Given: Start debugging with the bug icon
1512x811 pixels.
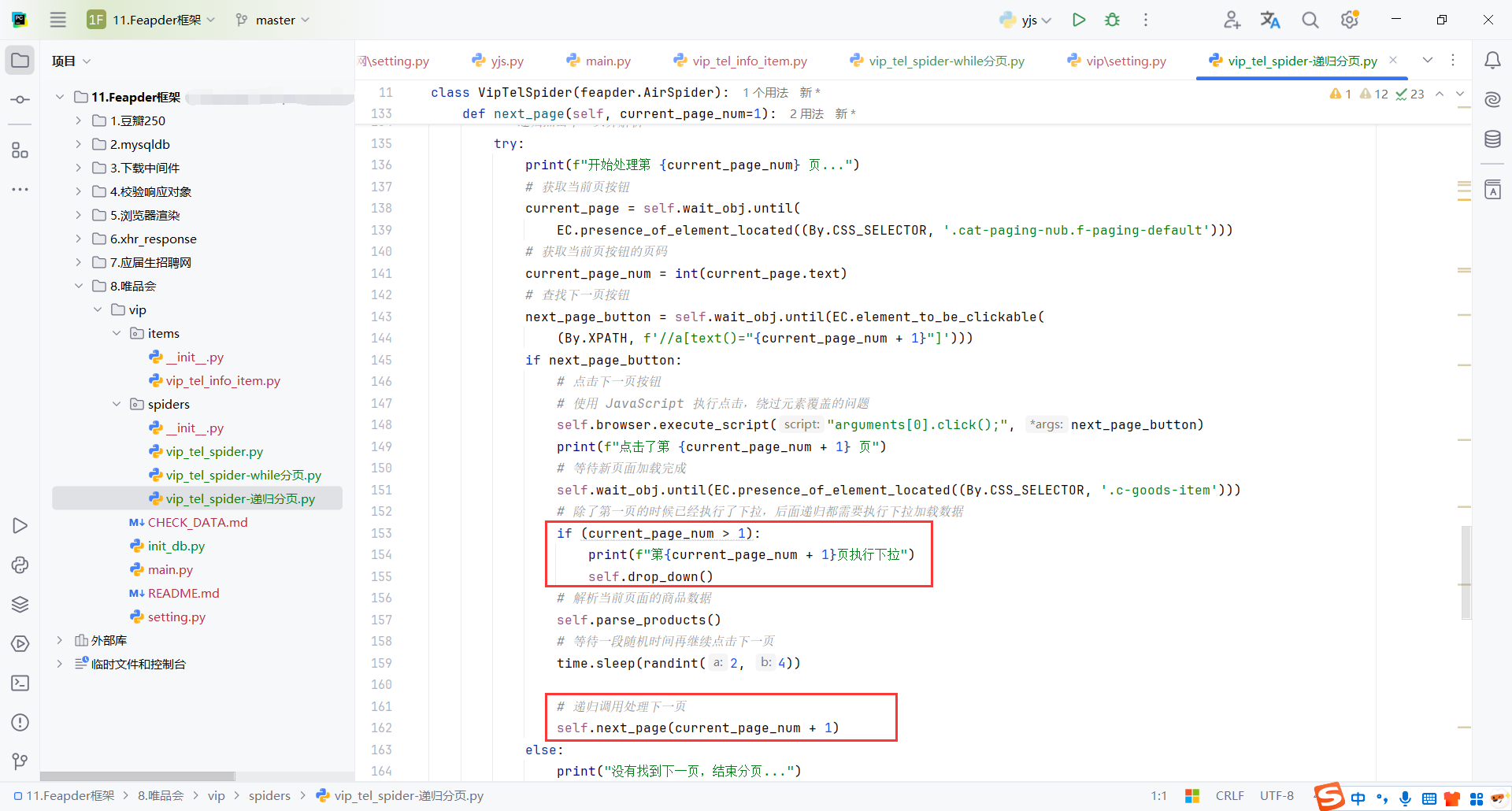Looking at the screenshot, I should pos(1112,20).
